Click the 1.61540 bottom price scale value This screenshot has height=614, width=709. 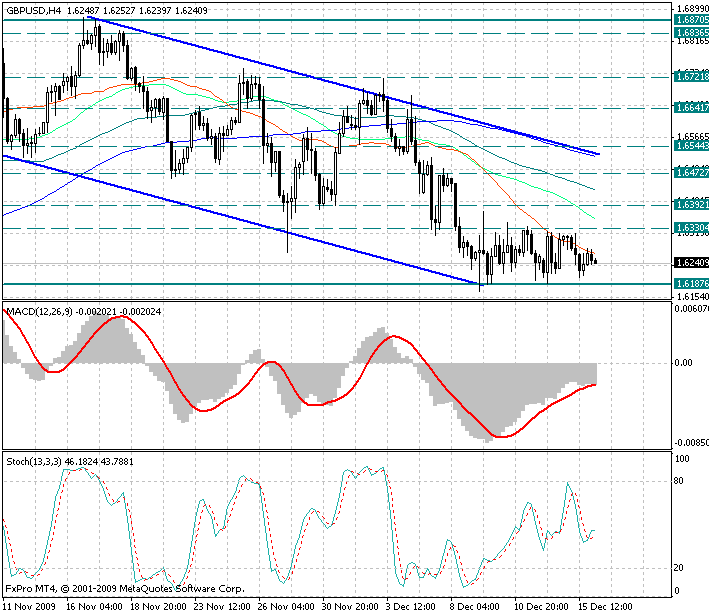click(692, 297)
